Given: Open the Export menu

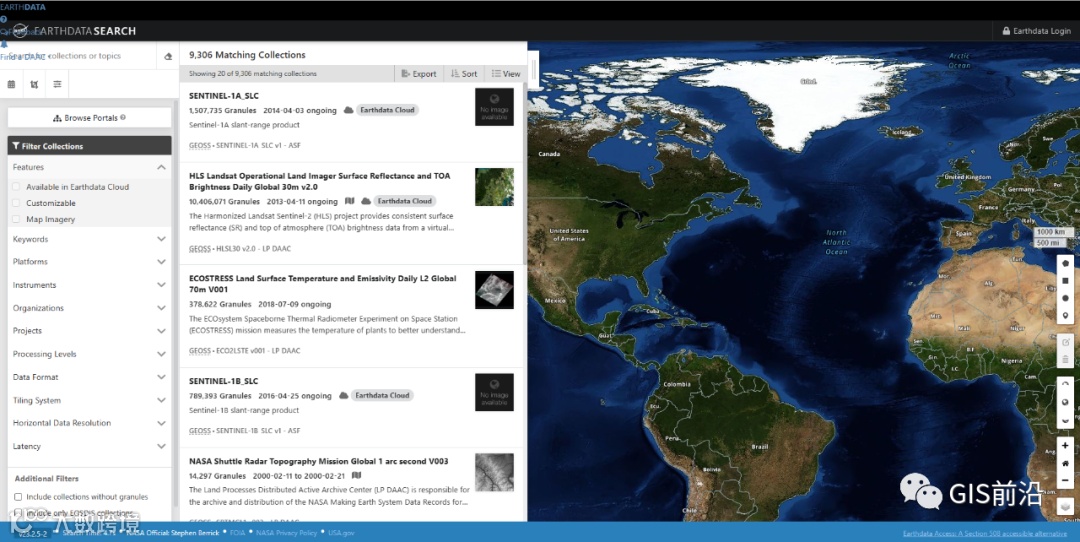Looking at the screenshot, I should pos(419,74).
